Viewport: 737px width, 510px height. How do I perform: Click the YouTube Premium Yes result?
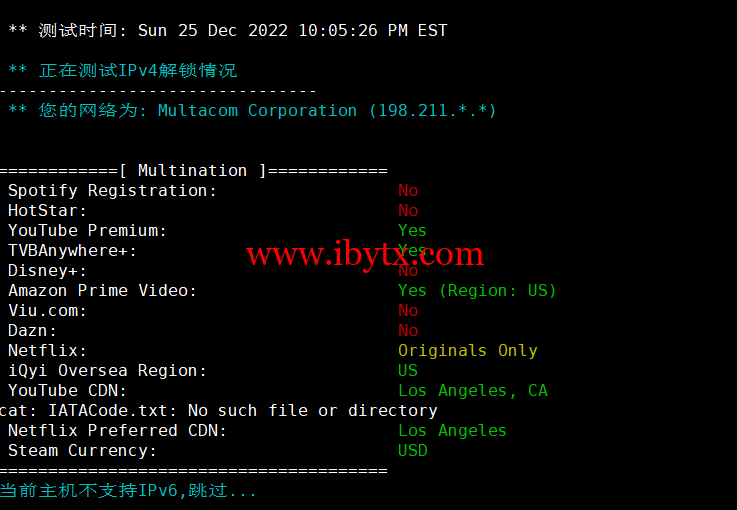pos(412,231)
